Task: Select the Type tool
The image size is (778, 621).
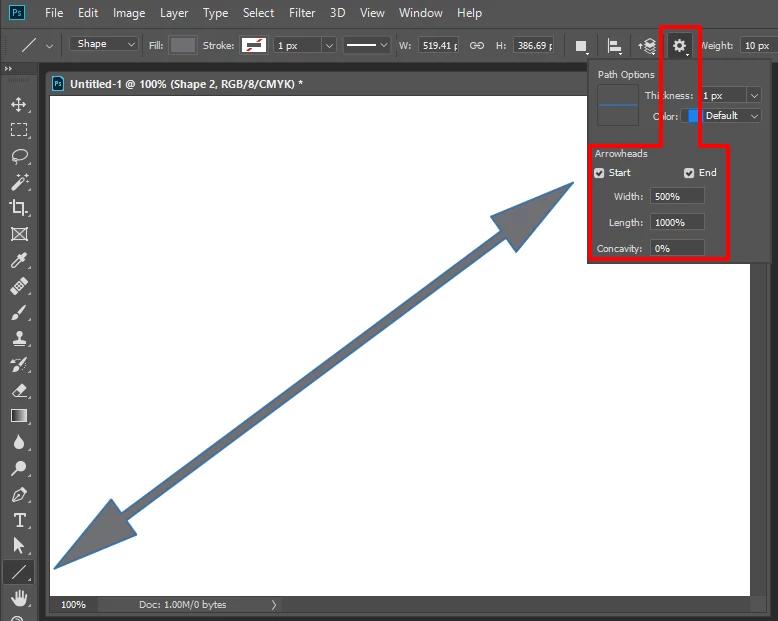Action: click(x=19, y=520)
